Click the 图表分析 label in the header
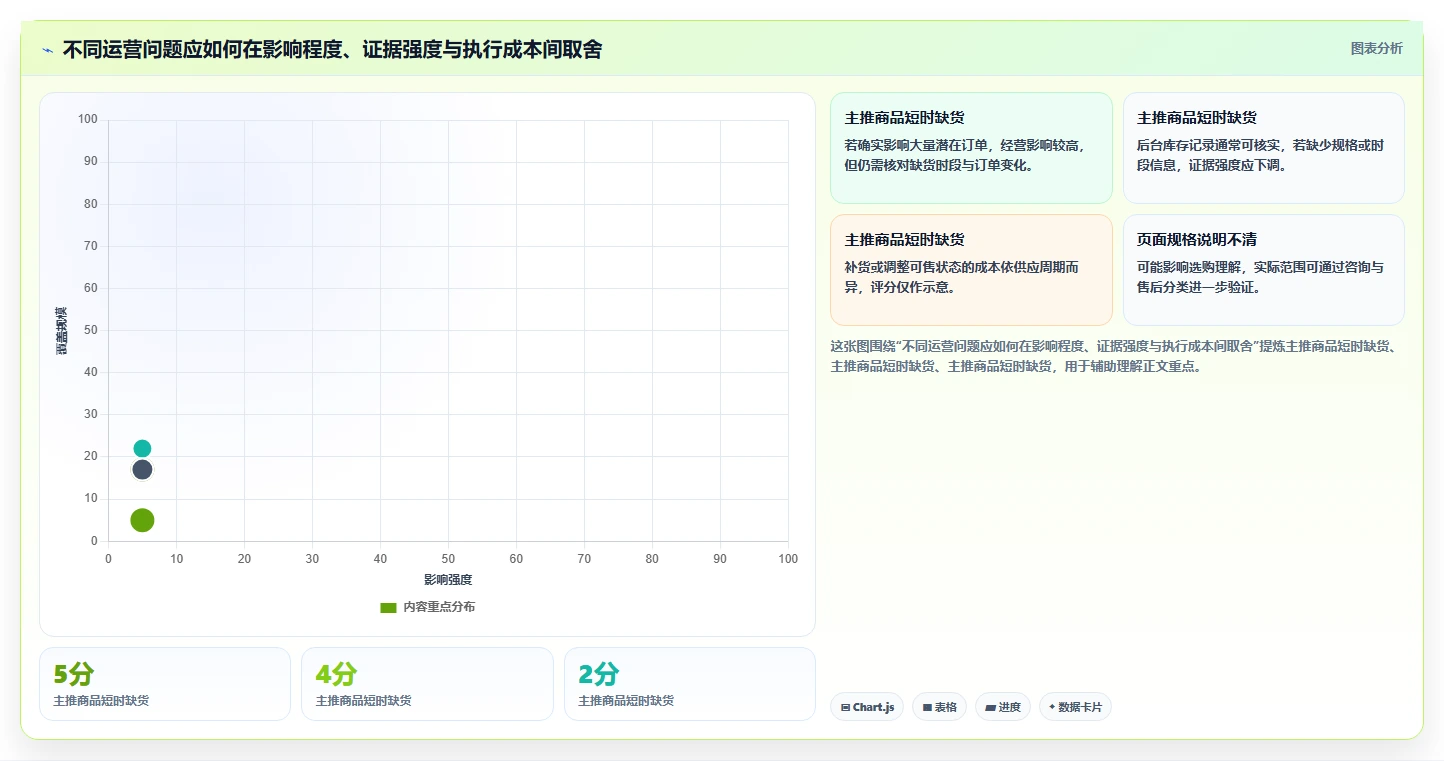This screenshot has height=761, width=1444. tap(1376, 48)
